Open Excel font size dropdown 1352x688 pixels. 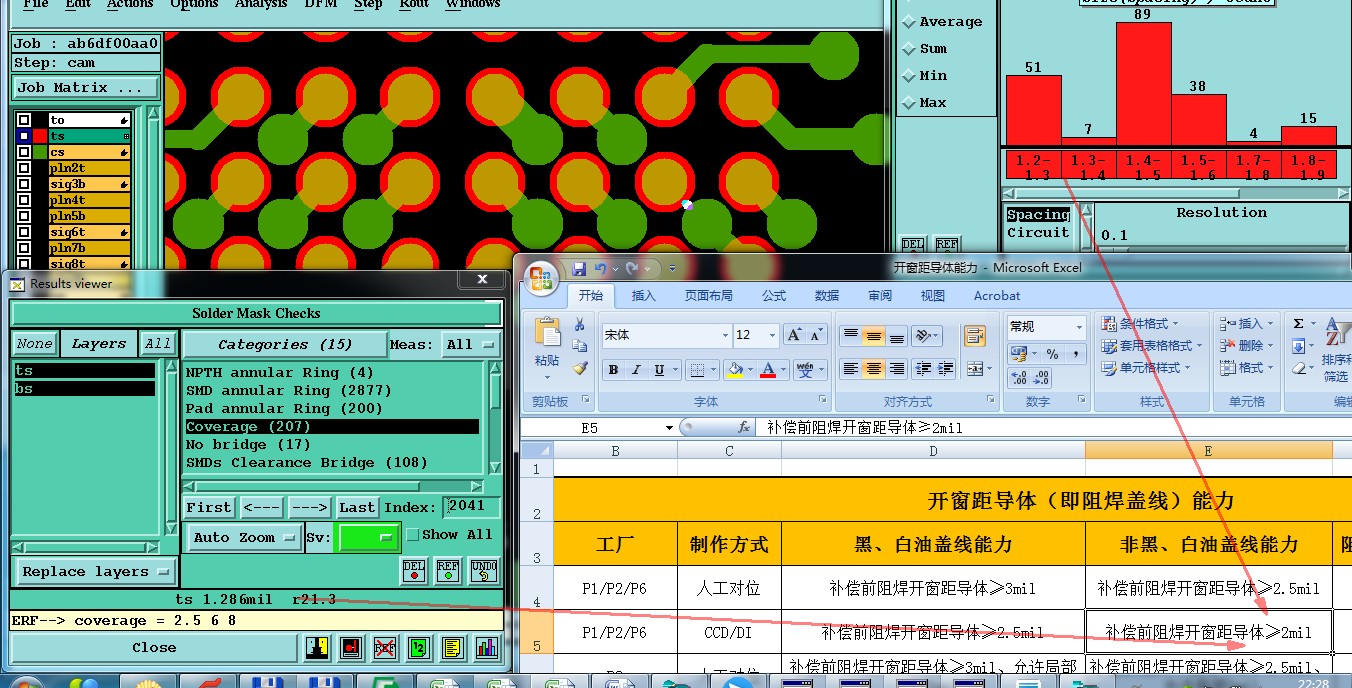tap(772, 335)
